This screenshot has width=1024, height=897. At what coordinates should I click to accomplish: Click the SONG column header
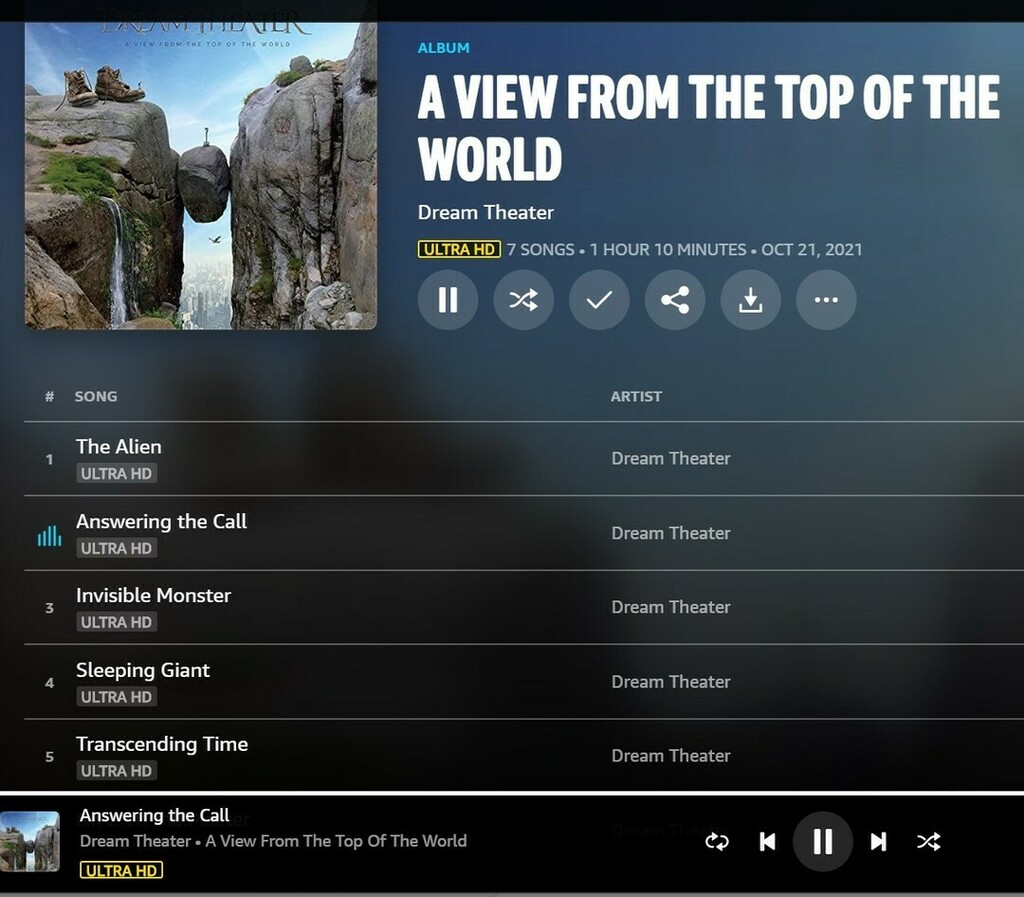click(x=96, y=396)
